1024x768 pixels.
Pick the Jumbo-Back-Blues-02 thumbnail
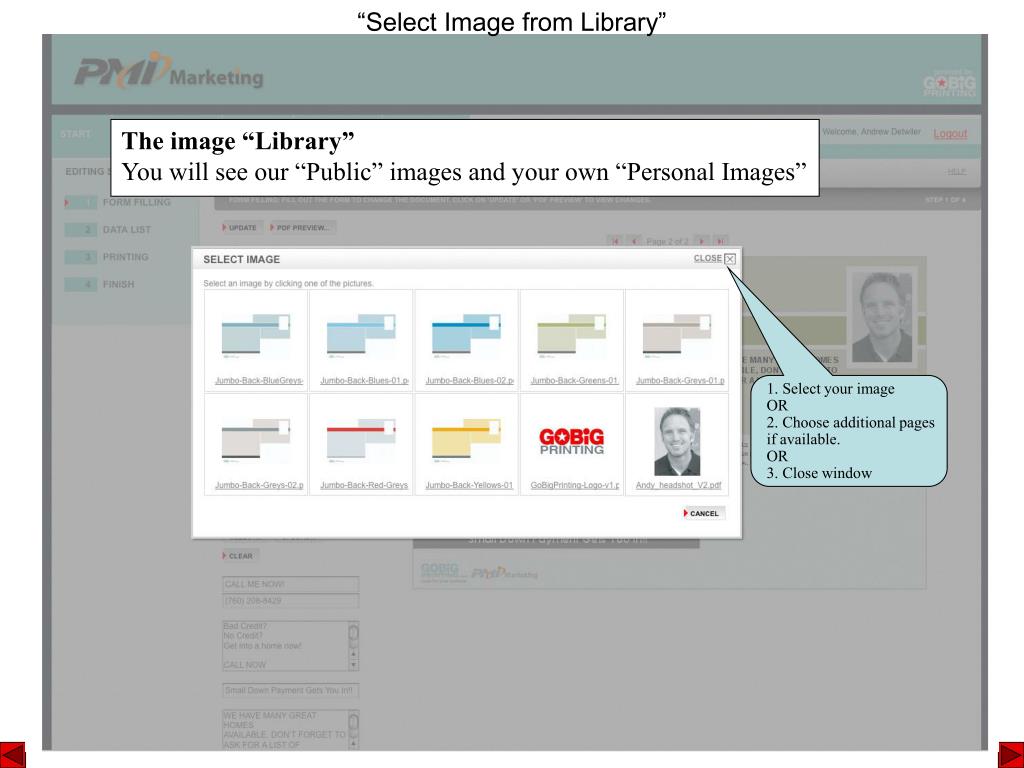pos(466,336)
